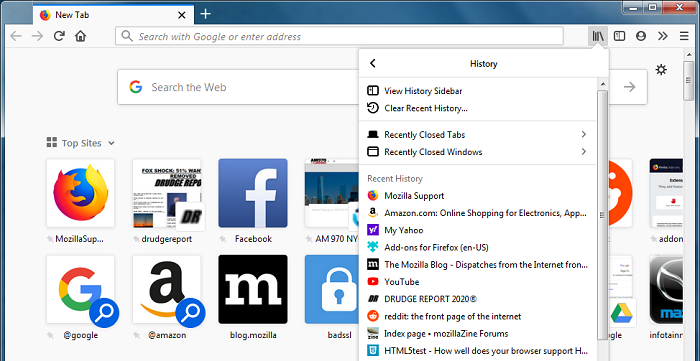Open the MozillaSupport top site tile
This screenshot has height=361, width=700.
tap(80, 193)
